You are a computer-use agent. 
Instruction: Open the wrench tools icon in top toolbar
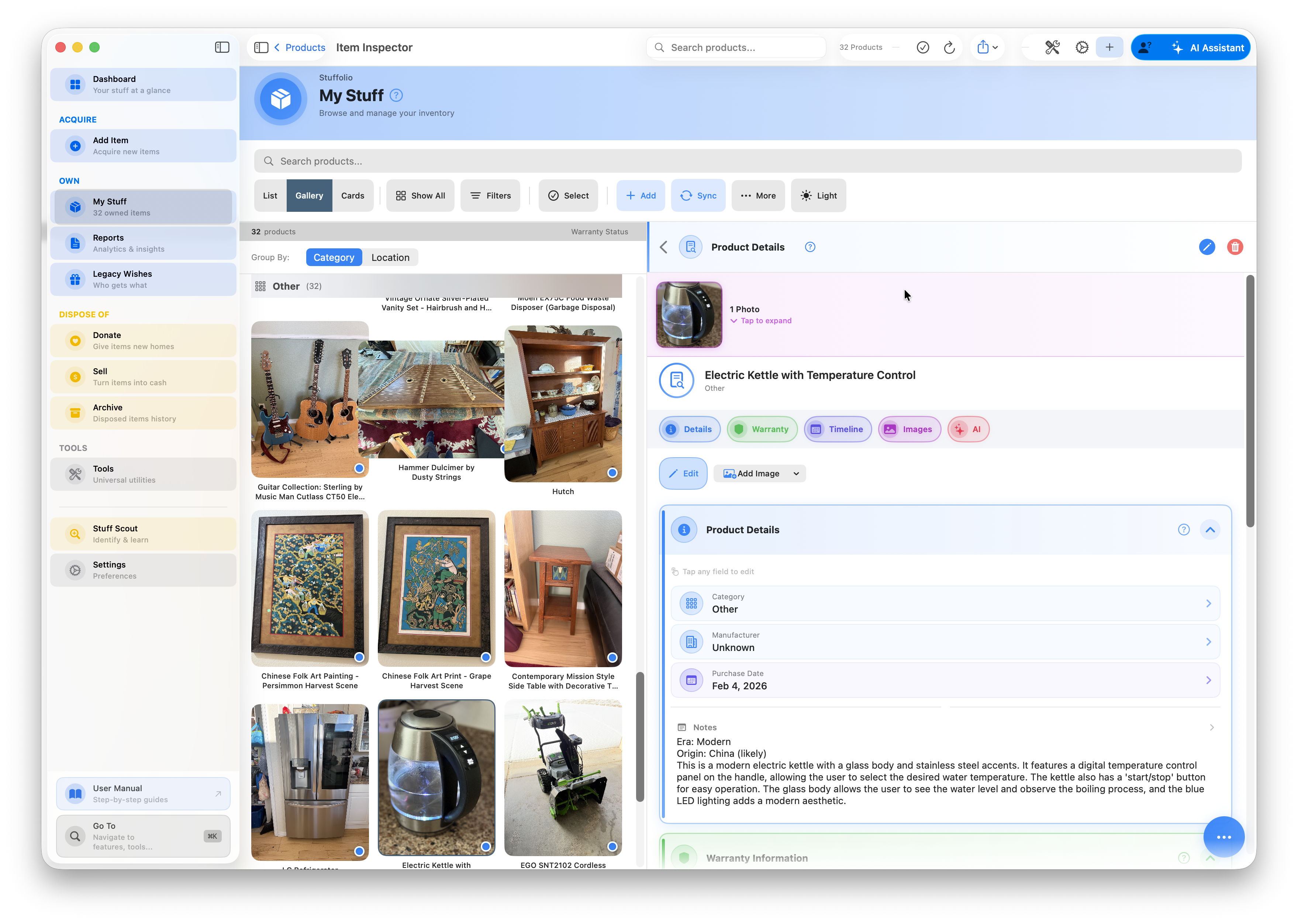(1052, 47)
